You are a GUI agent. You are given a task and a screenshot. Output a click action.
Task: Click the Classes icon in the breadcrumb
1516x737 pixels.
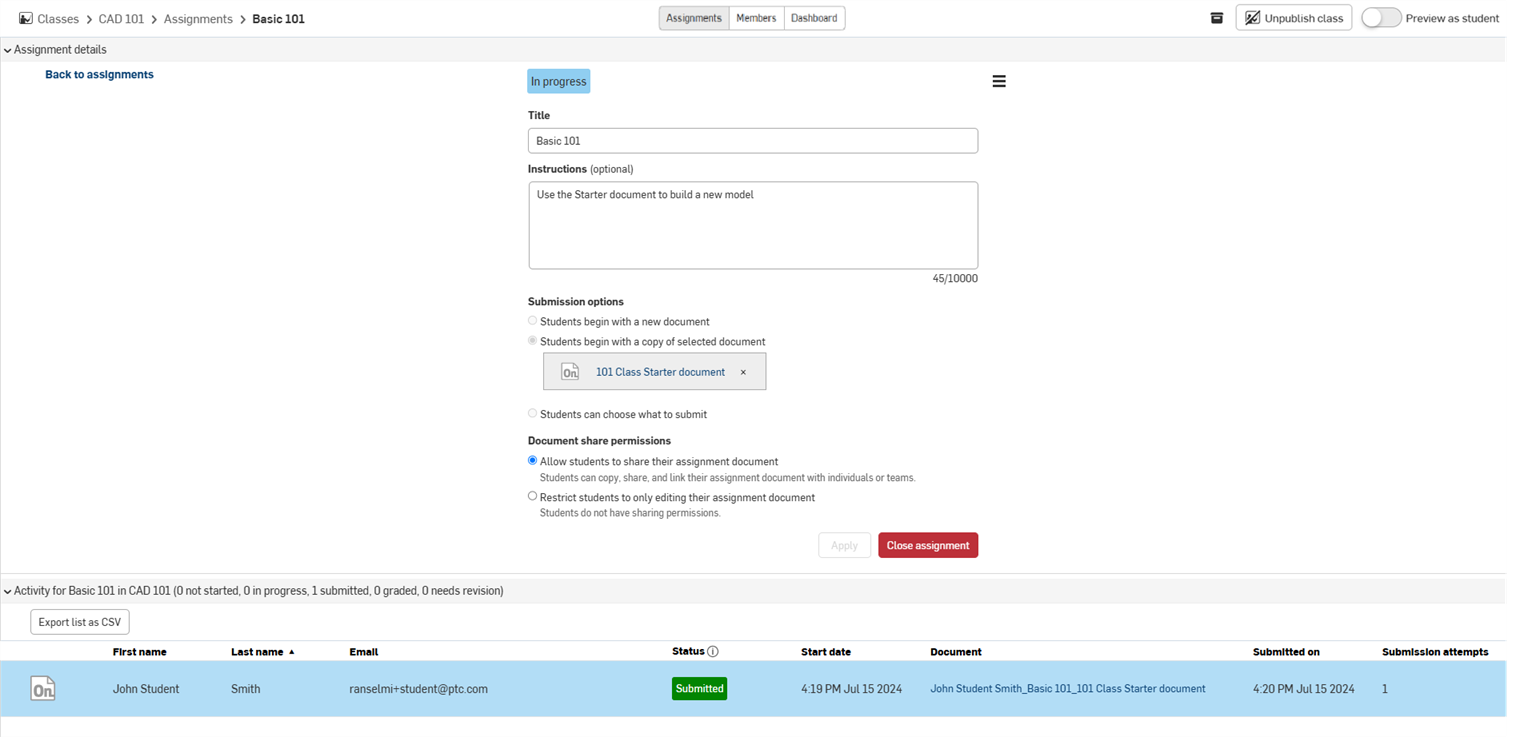(26, 19)
